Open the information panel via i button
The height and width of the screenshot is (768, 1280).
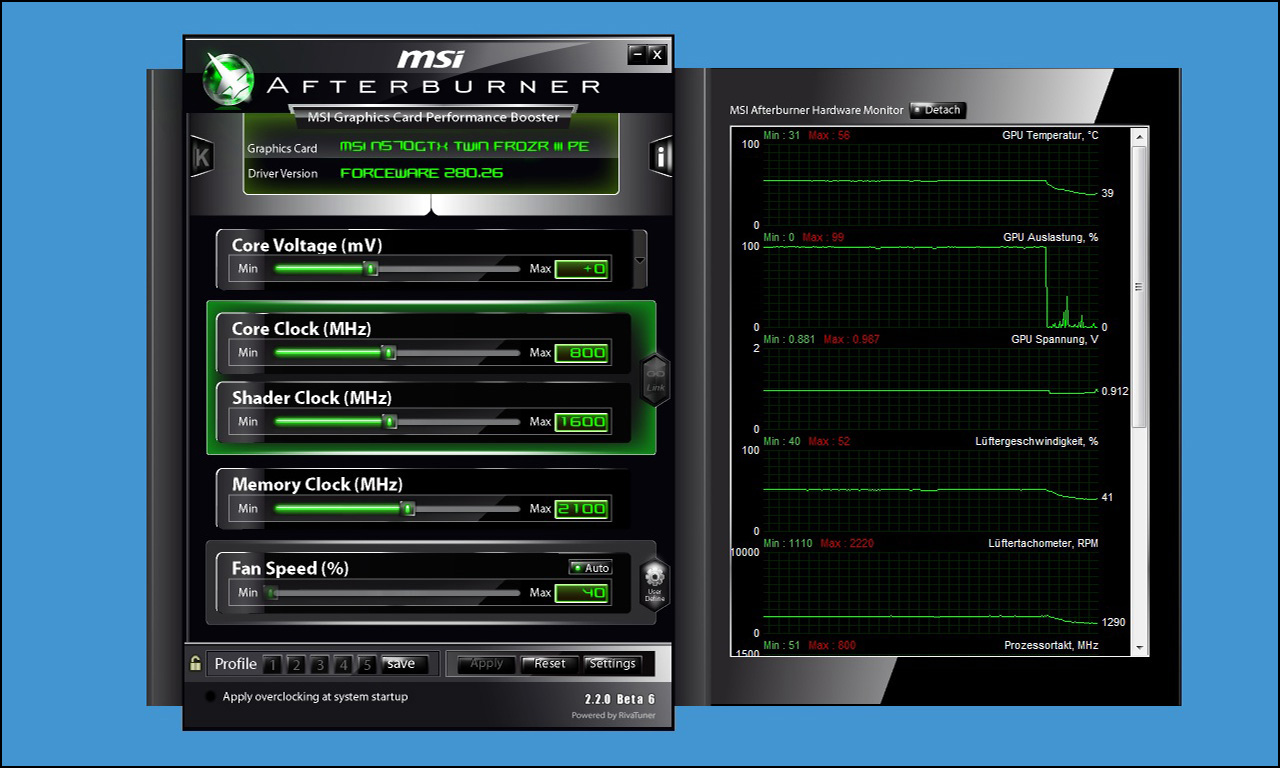[660, 156]
